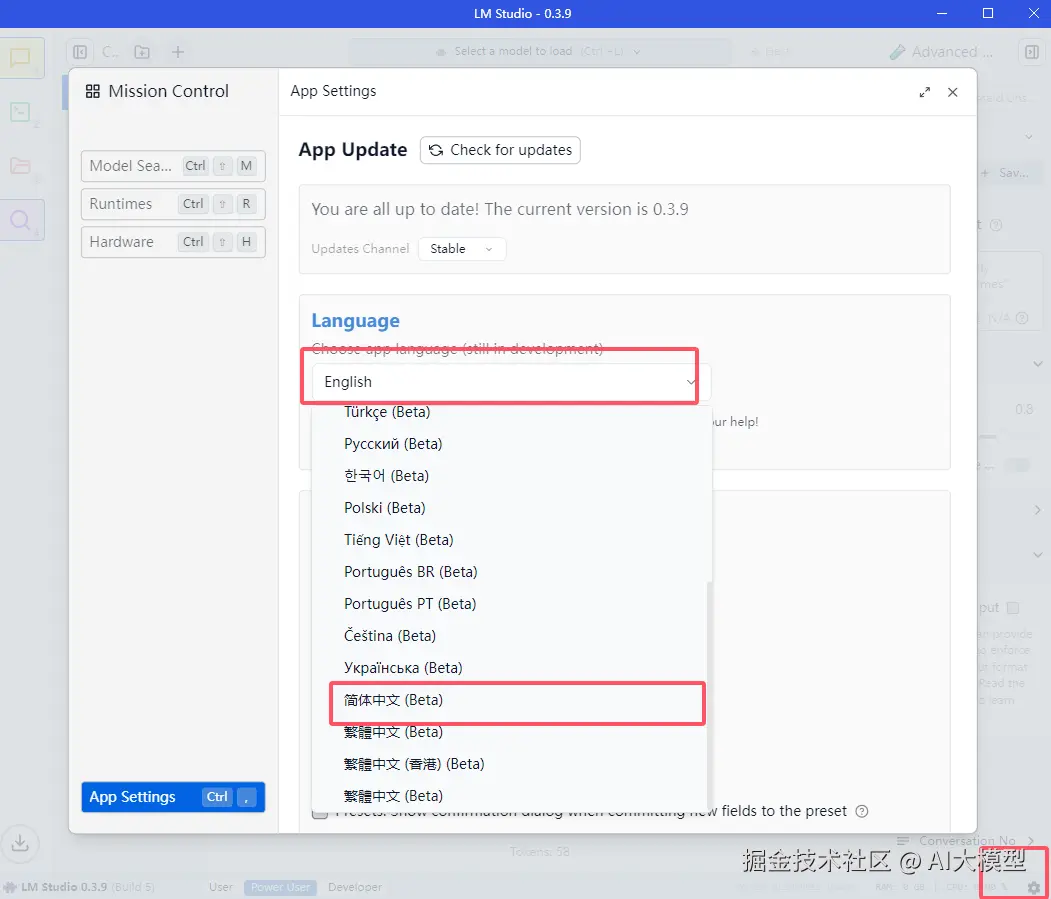1051x899 pixels.
Task: Open the Downloads icon at bottom left
Action: click(x=20, y=842)
